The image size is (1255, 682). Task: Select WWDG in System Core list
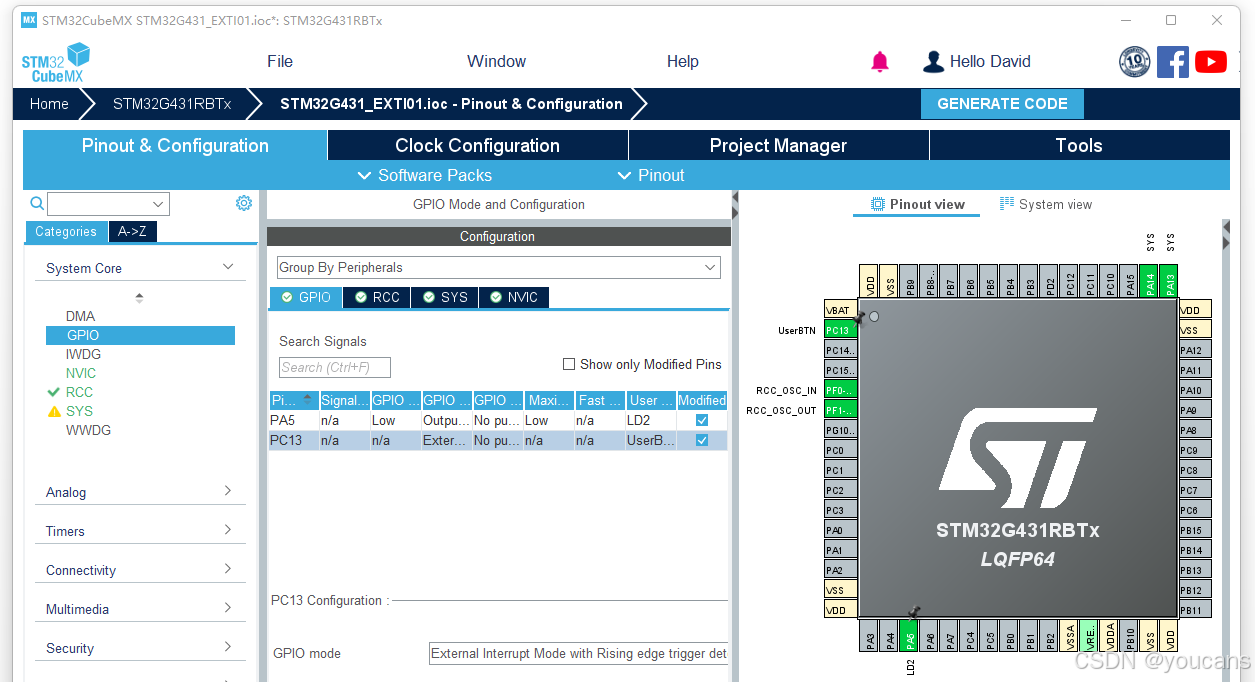[88, 430]
